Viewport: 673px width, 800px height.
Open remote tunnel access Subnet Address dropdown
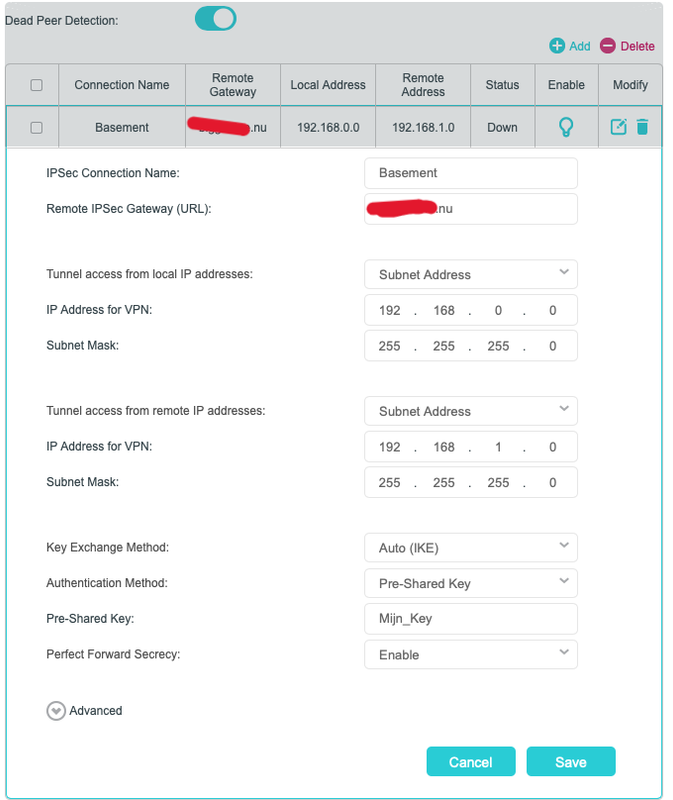point(471,411)
